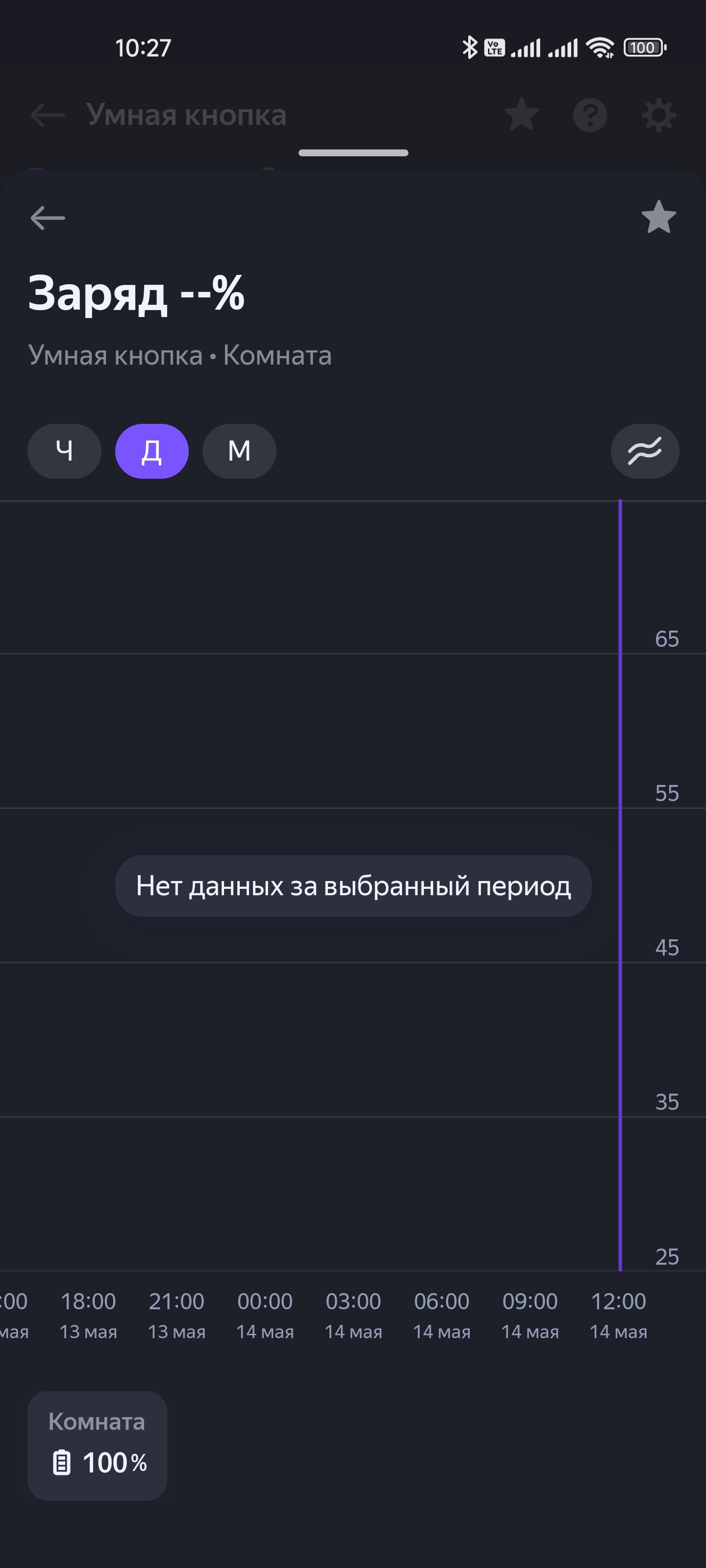This screenshot has height=1568, width=706.
Task: Add charge sensor to favorites star
Action: point(658,217)
